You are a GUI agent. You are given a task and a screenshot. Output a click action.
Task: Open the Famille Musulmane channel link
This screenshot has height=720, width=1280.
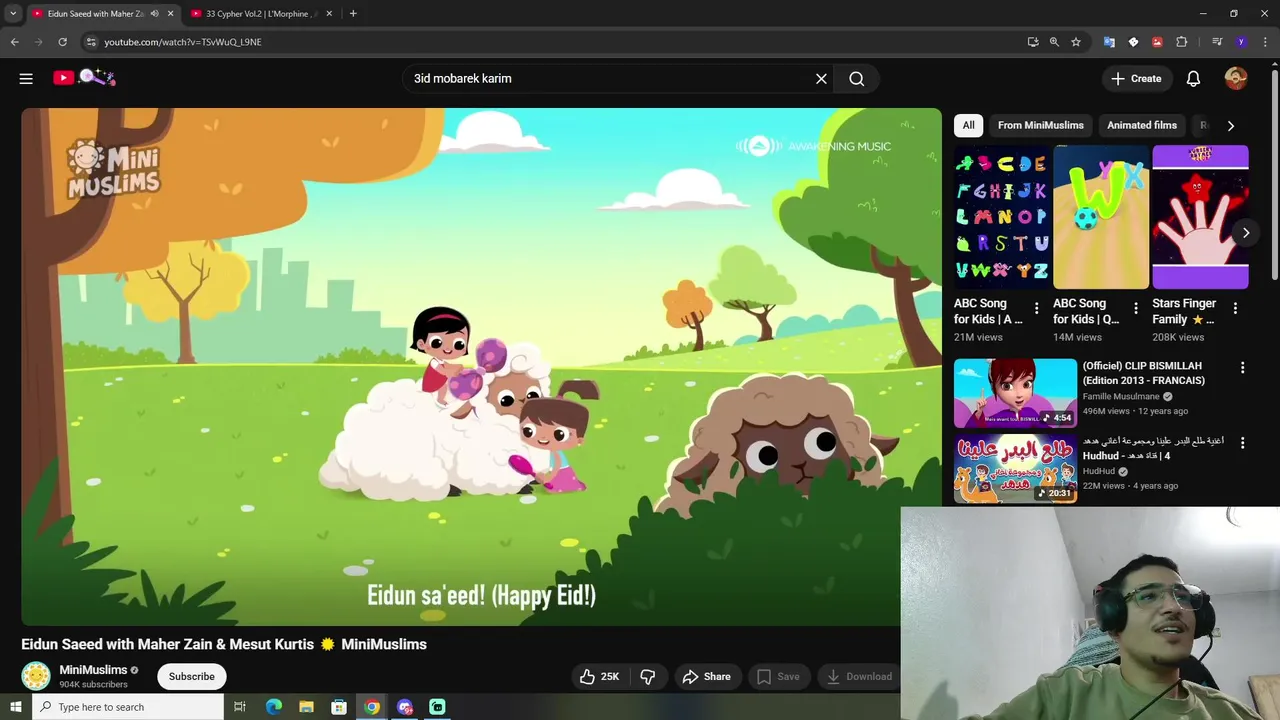coord(1120,396)
